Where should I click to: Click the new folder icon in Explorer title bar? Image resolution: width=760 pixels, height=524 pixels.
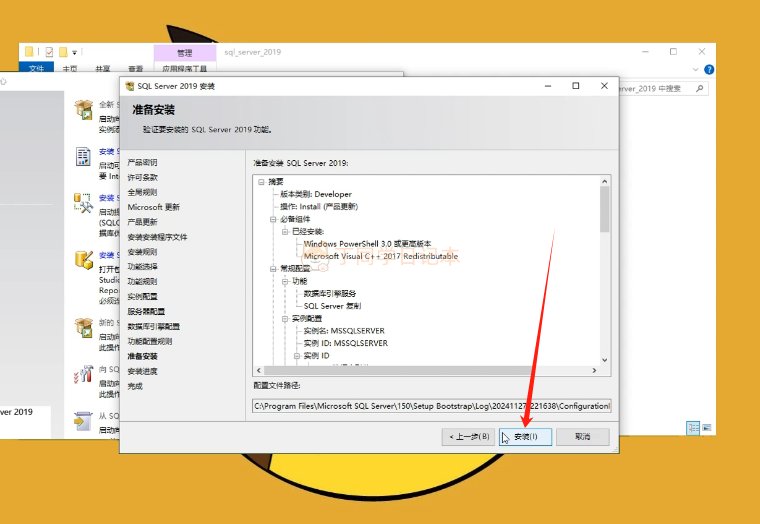point(63,51)
